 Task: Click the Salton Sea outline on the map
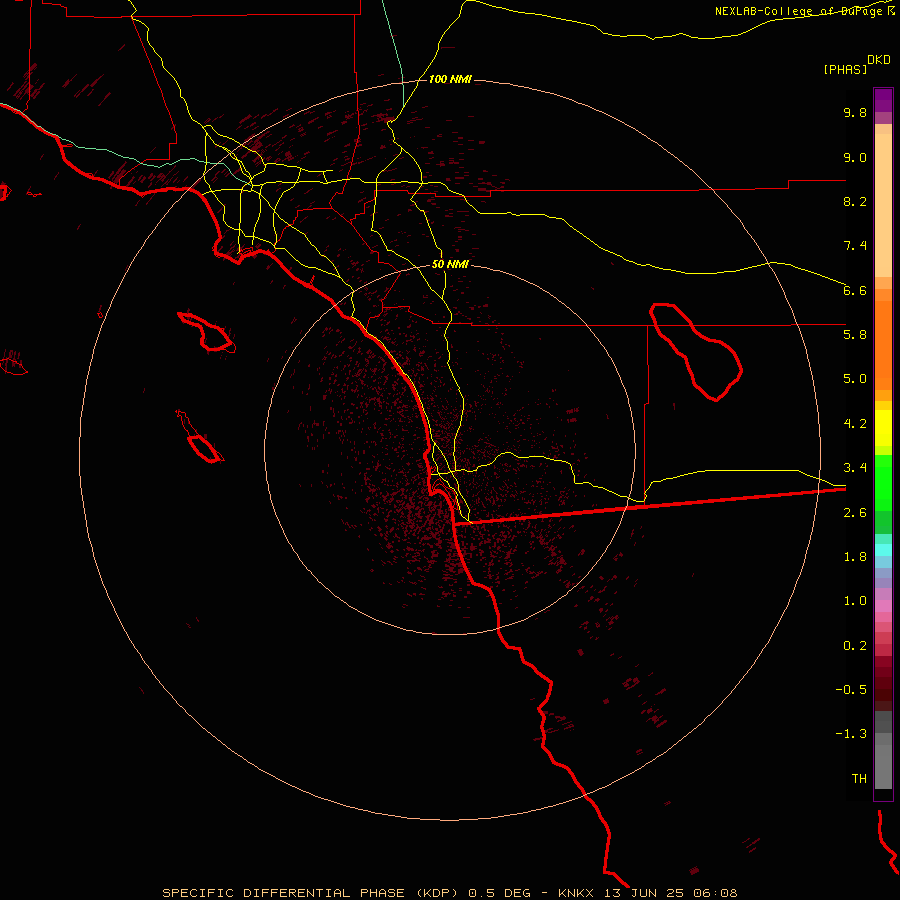(x=696, y=351)
